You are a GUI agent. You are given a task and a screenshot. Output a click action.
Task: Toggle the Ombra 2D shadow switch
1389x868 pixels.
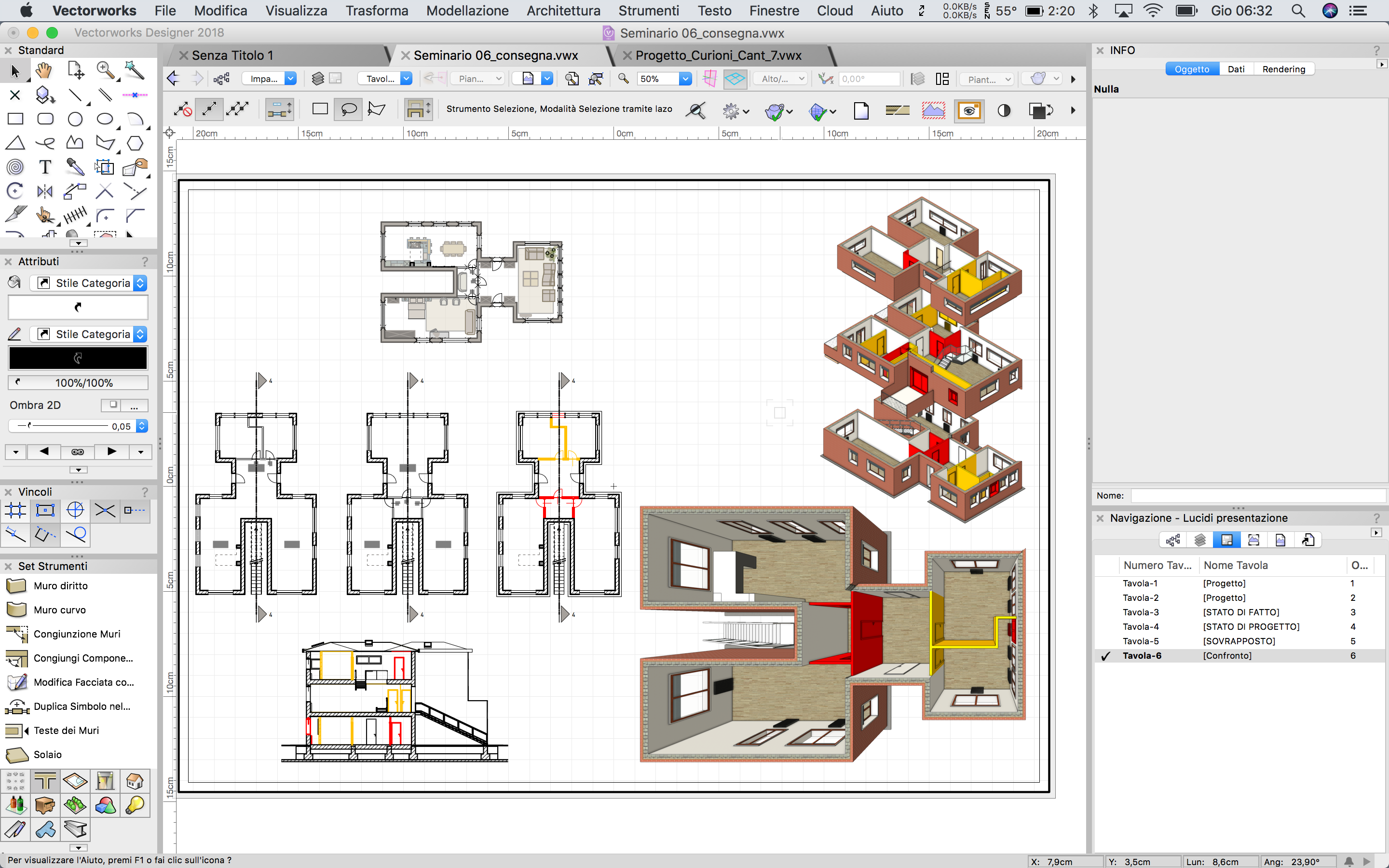tap(113, 405)
